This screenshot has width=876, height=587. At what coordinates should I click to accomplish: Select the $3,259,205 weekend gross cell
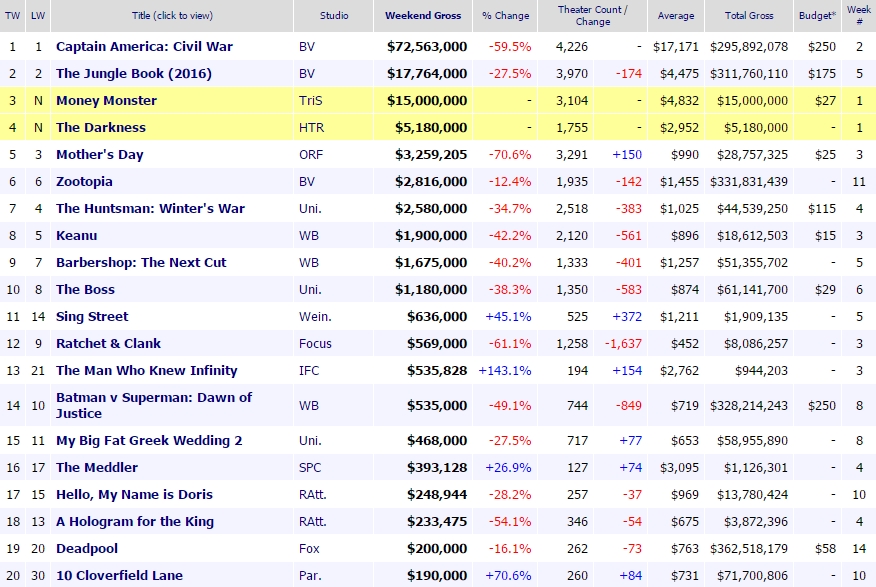[x=431, y=155]
